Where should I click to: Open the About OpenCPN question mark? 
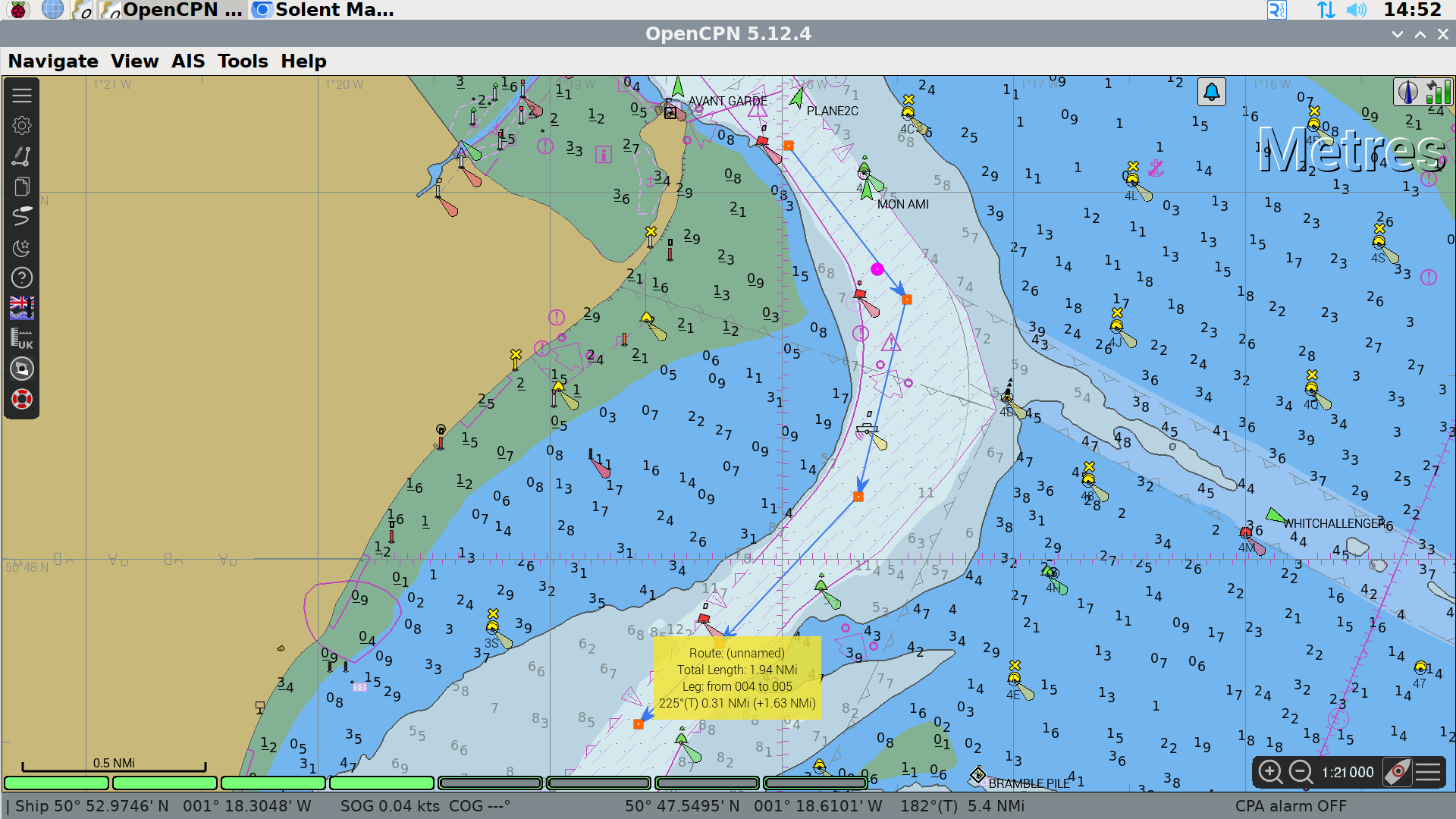tap(22, 278)
